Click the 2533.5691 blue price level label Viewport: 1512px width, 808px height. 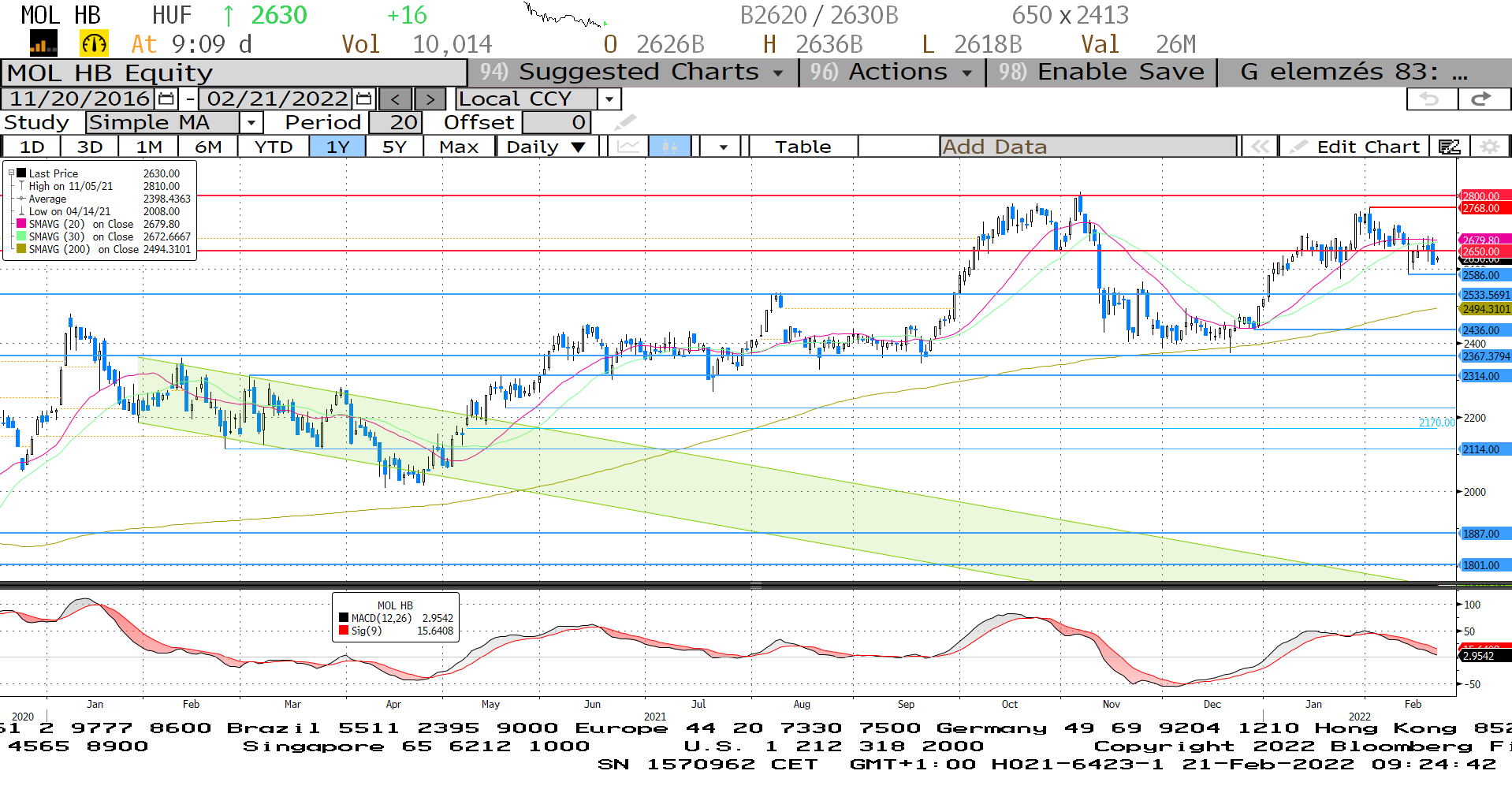point(1484,295)
